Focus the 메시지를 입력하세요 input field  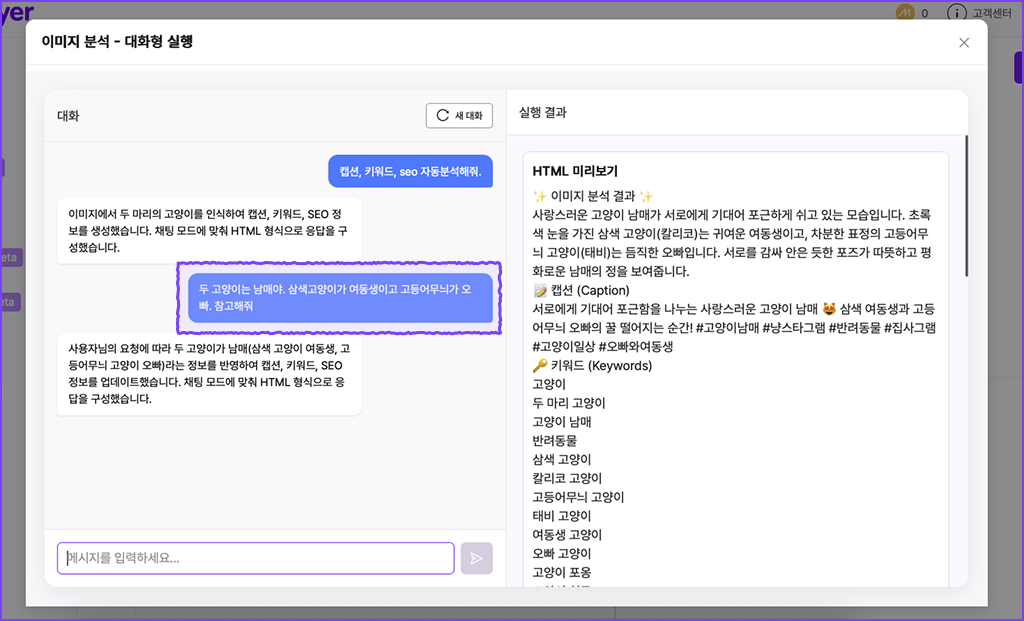point(255,558)
